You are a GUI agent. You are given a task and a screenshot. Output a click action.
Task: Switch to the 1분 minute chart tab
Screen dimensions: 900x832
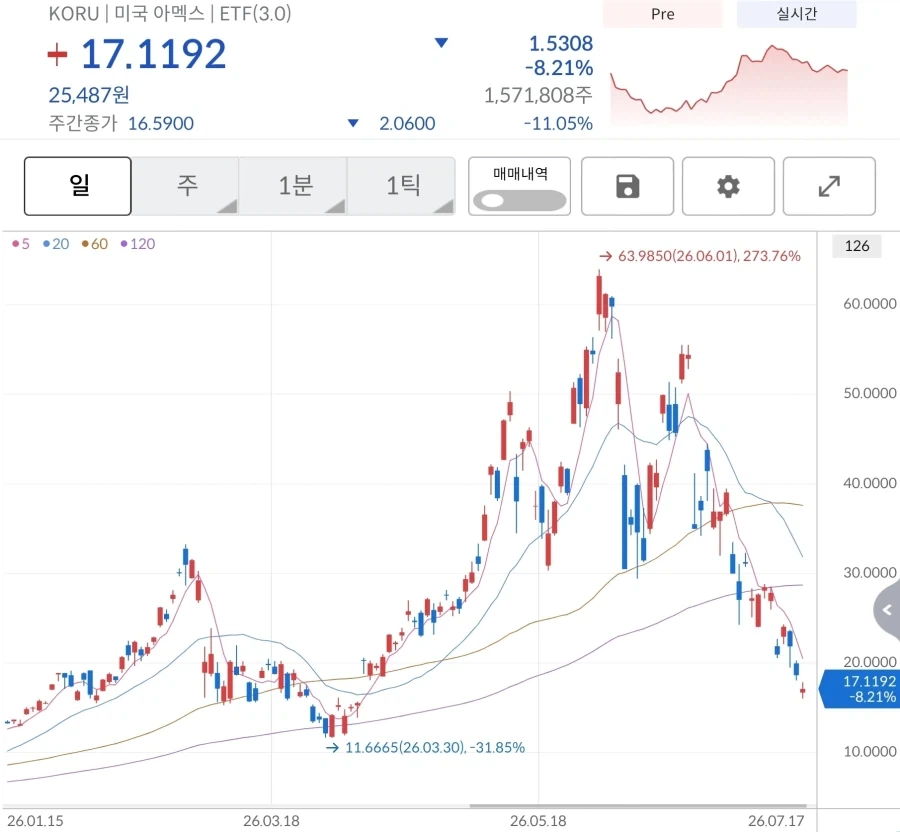point(294,186)
